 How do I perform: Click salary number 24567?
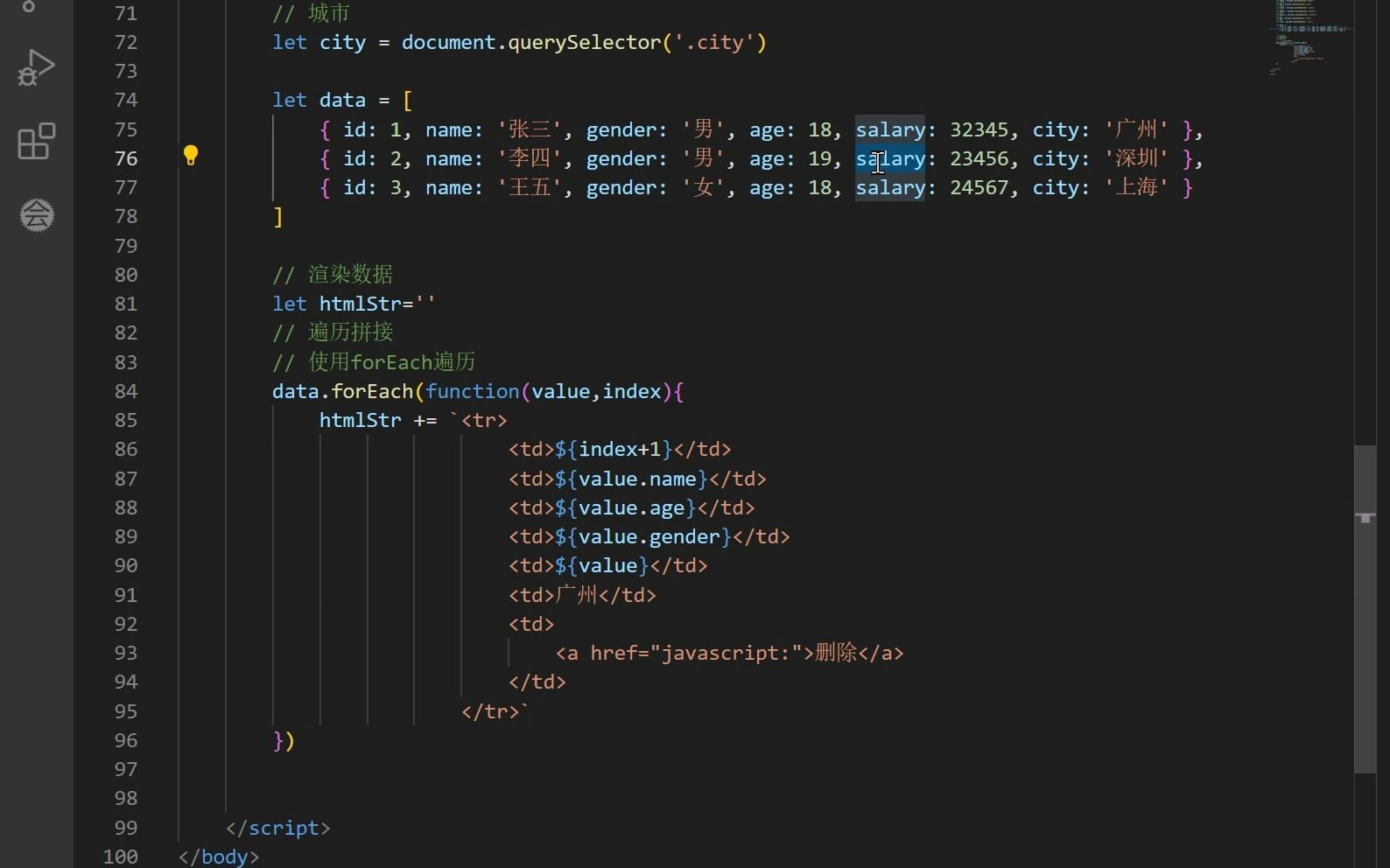[979, 187]
